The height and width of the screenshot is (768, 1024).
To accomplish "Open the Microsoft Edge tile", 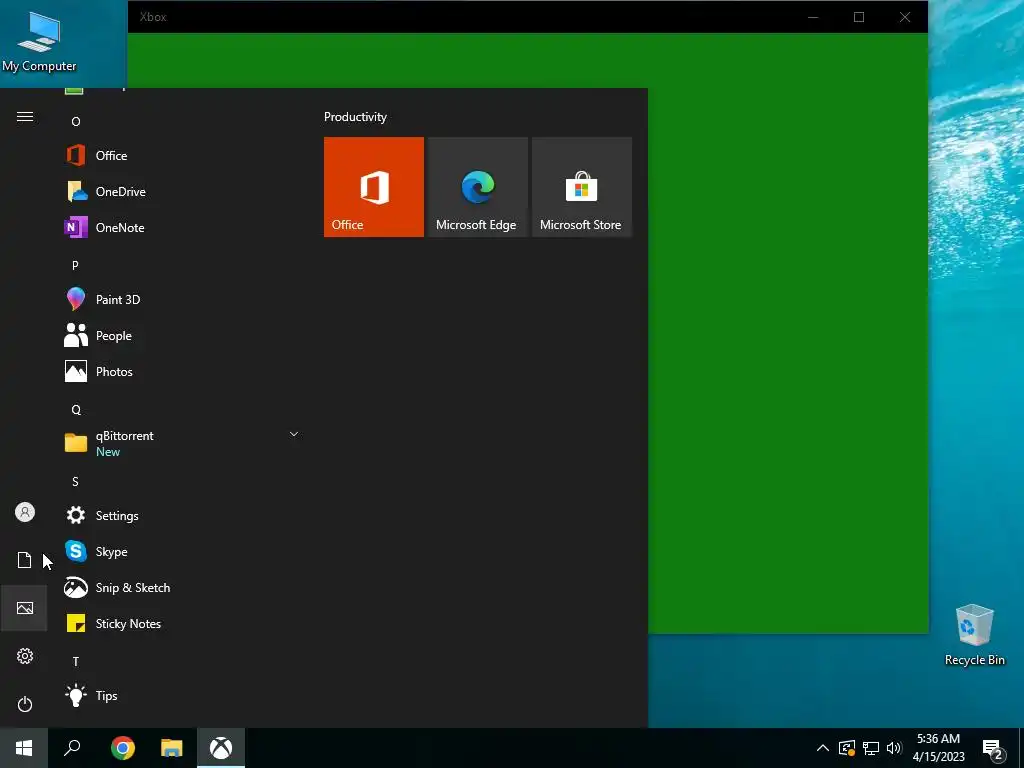I will coord(477,187).
